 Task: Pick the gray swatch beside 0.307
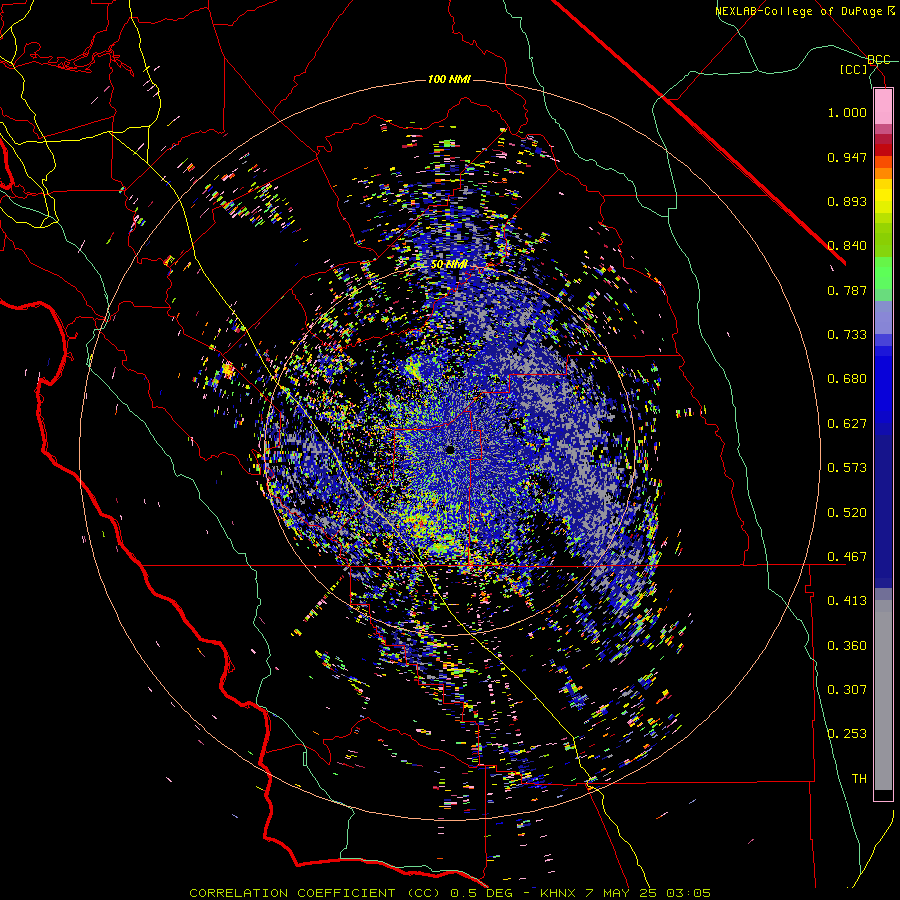[x=883, y=695]
